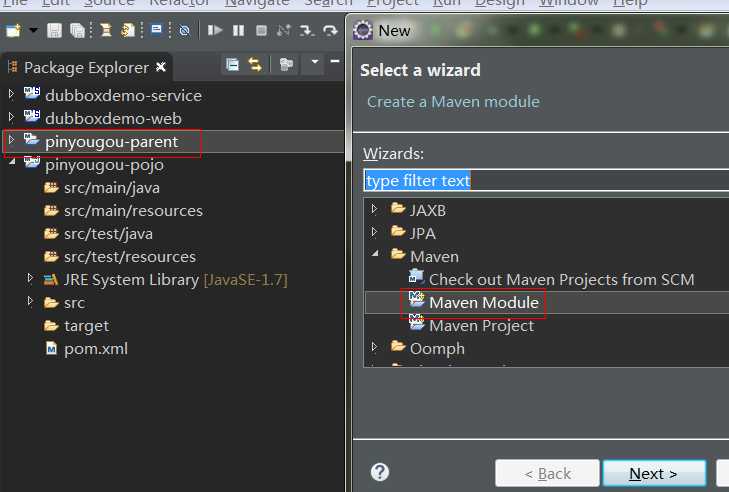Open the dropdown arrow beside the New icon
Screen dimensions: 729x492
33,30
